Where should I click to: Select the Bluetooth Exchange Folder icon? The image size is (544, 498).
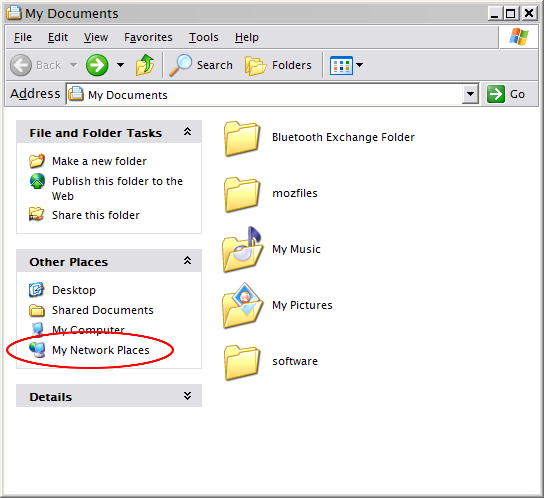(x=242, y=138)
